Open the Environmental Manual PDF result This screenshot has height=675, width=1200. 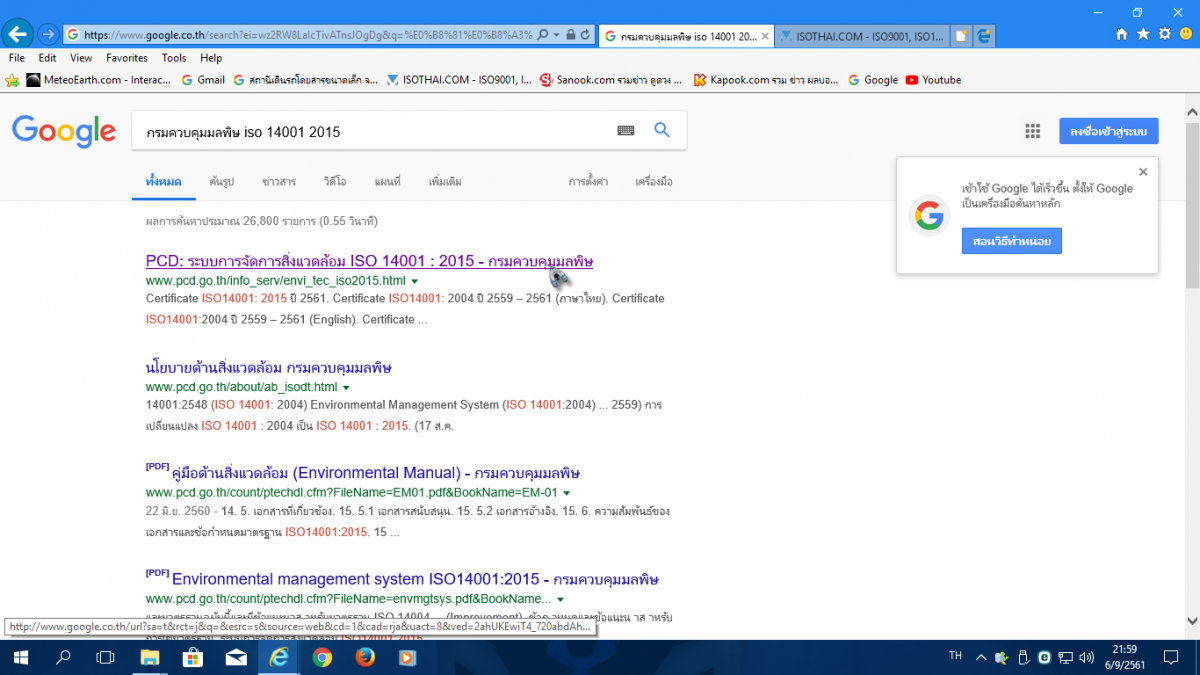(376, 473)
